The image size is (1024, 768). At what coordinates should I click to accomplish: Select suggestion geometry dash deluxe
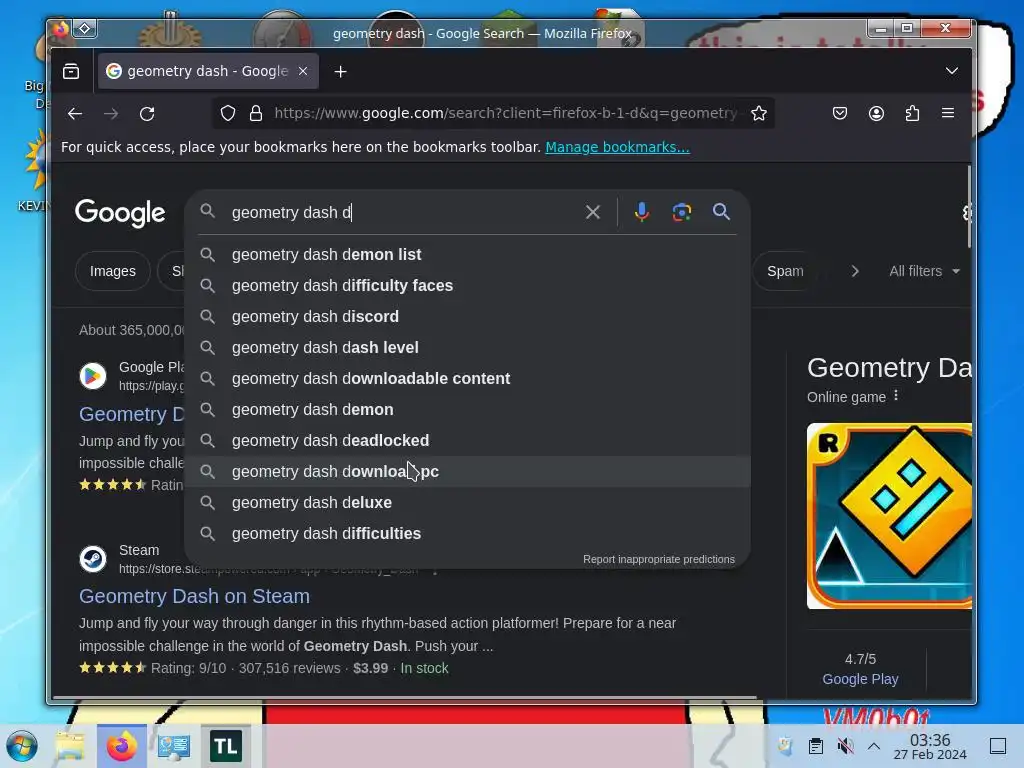point(468,503)
